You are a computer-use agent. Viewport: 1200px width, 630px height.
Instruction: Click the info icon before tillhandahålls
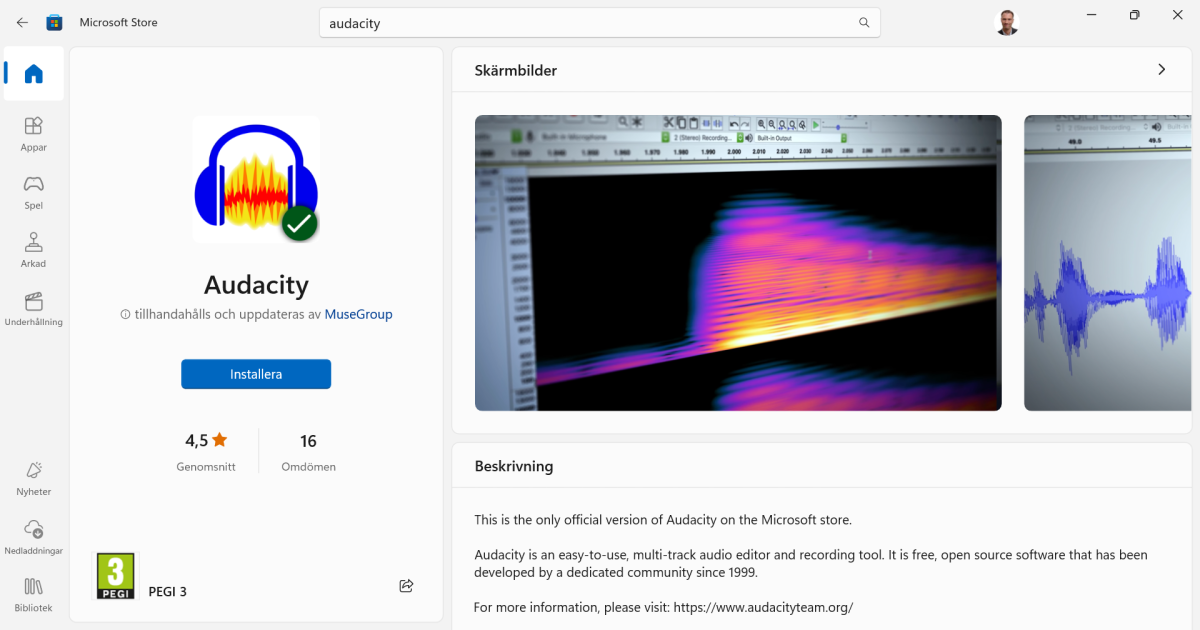click(125, 314)
